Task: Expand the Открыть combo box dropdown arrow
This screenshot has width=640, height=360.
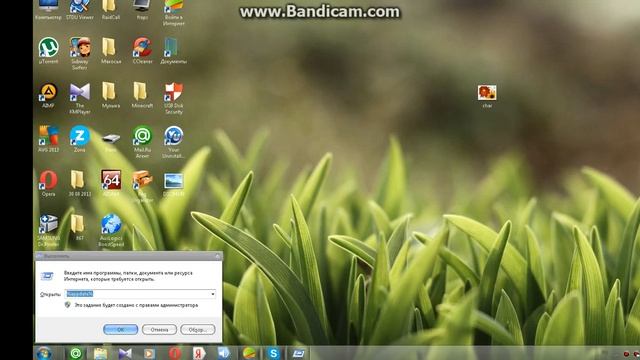Action: pos(213,294)
